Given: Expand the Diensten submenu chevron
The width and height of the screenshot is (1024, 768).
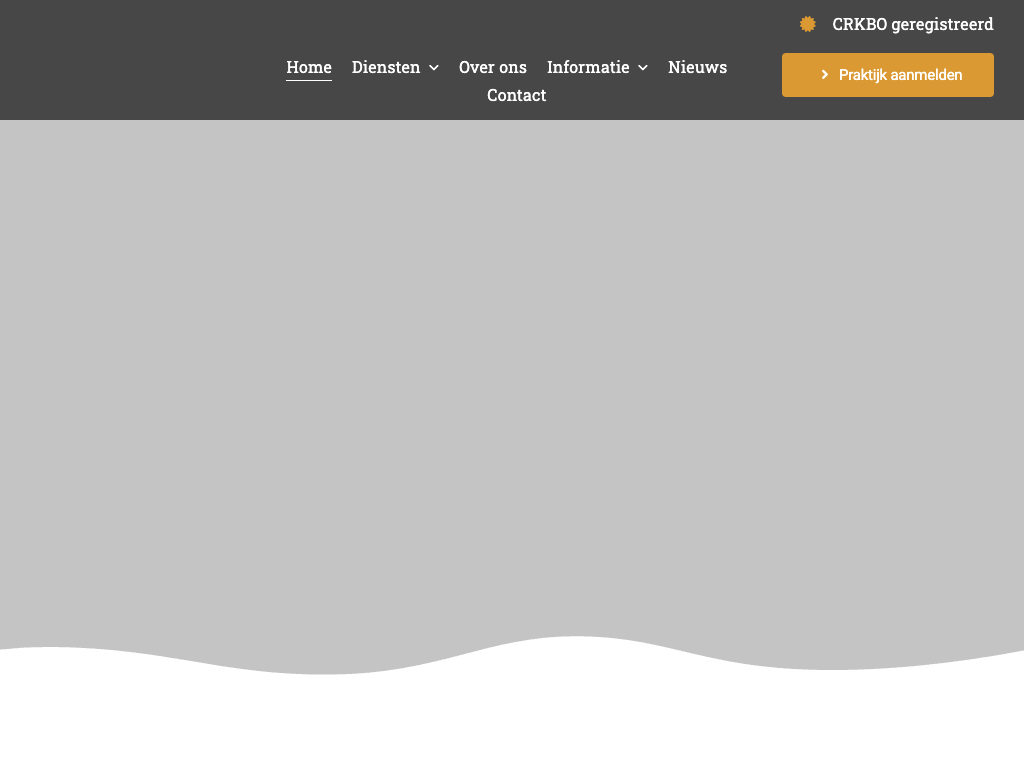Looking at the screenshot, I should 434,68.
